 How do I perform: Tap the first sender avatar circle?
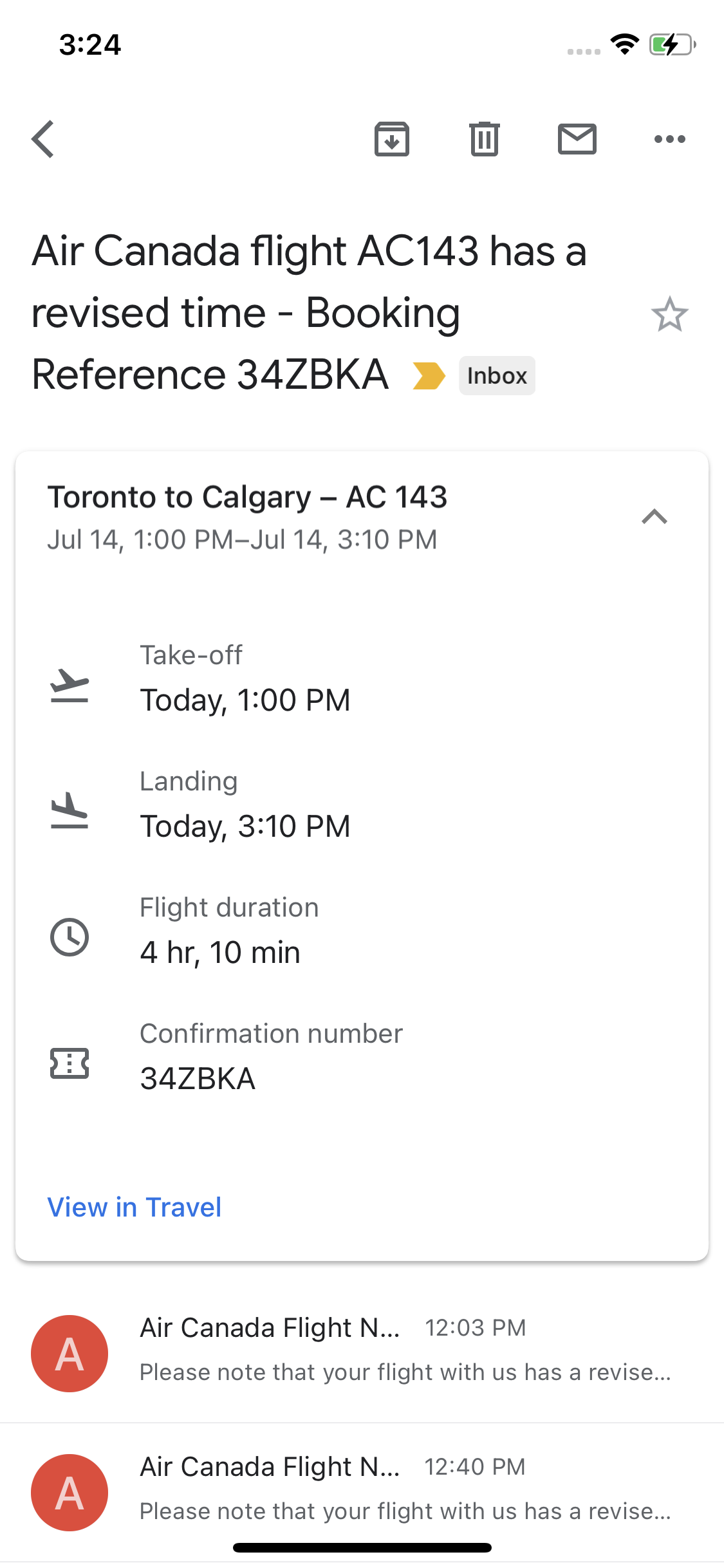[x=70, y=1354]
